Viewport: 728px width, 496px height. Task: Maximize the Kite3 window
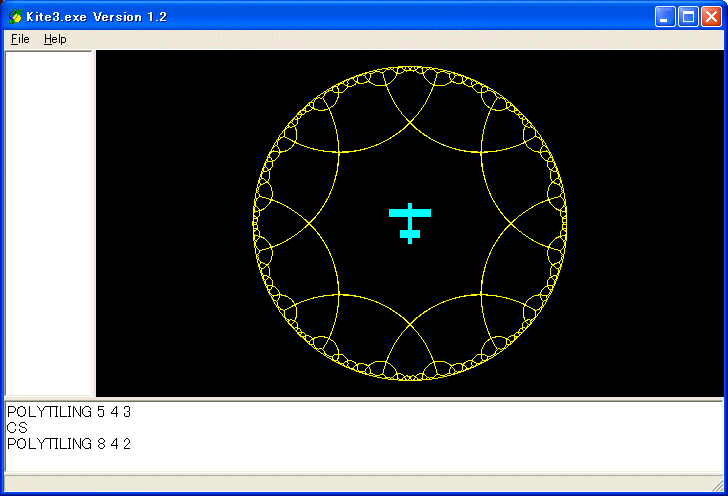pyautogui.click(x=688, y=17)
